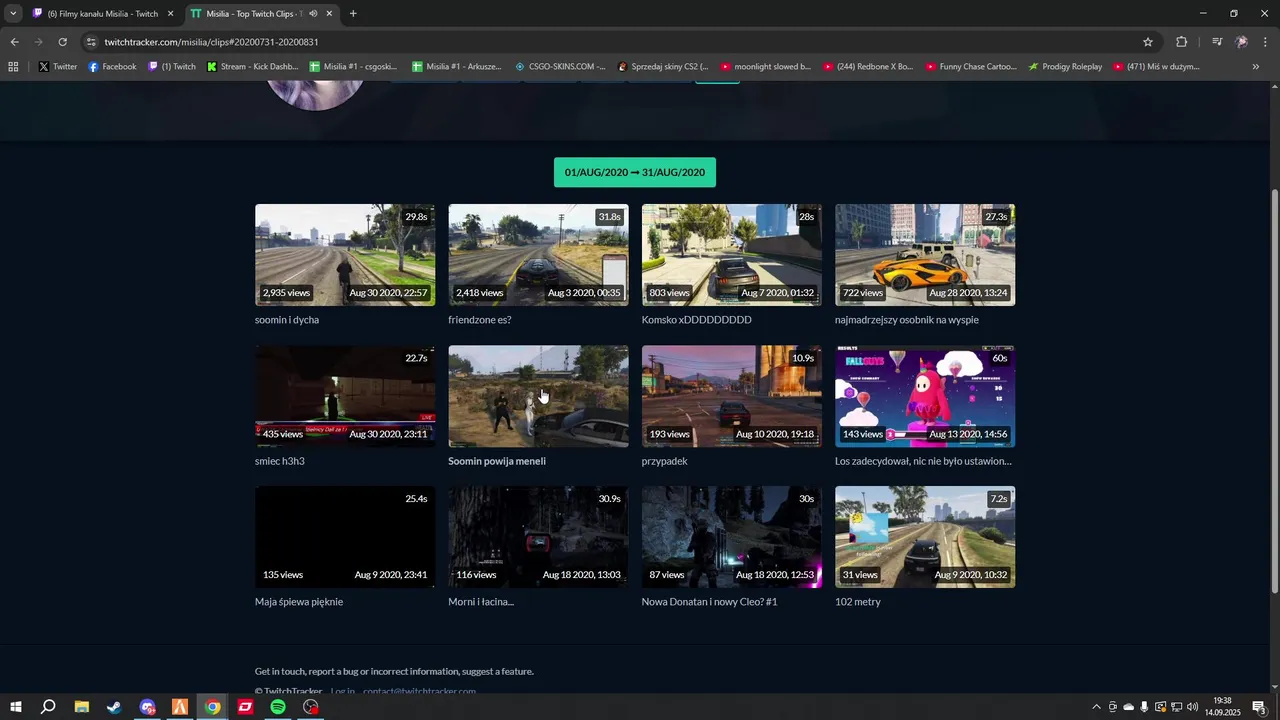Click the Windows Start button
This screenshot has height=720, width=1280.
(x=15, y=707)
